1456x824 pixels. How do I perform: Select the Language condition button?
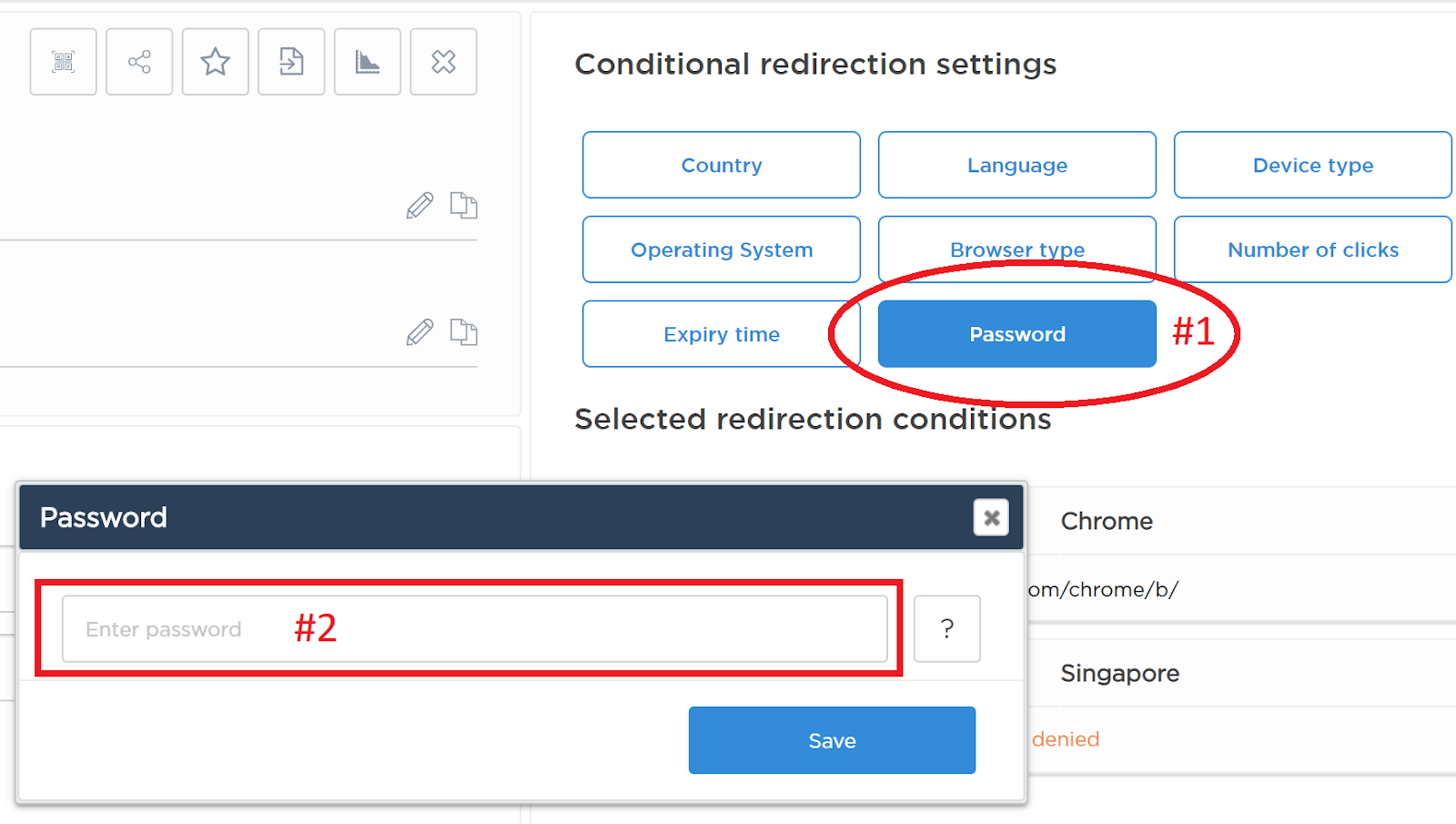click(1016, 165)
